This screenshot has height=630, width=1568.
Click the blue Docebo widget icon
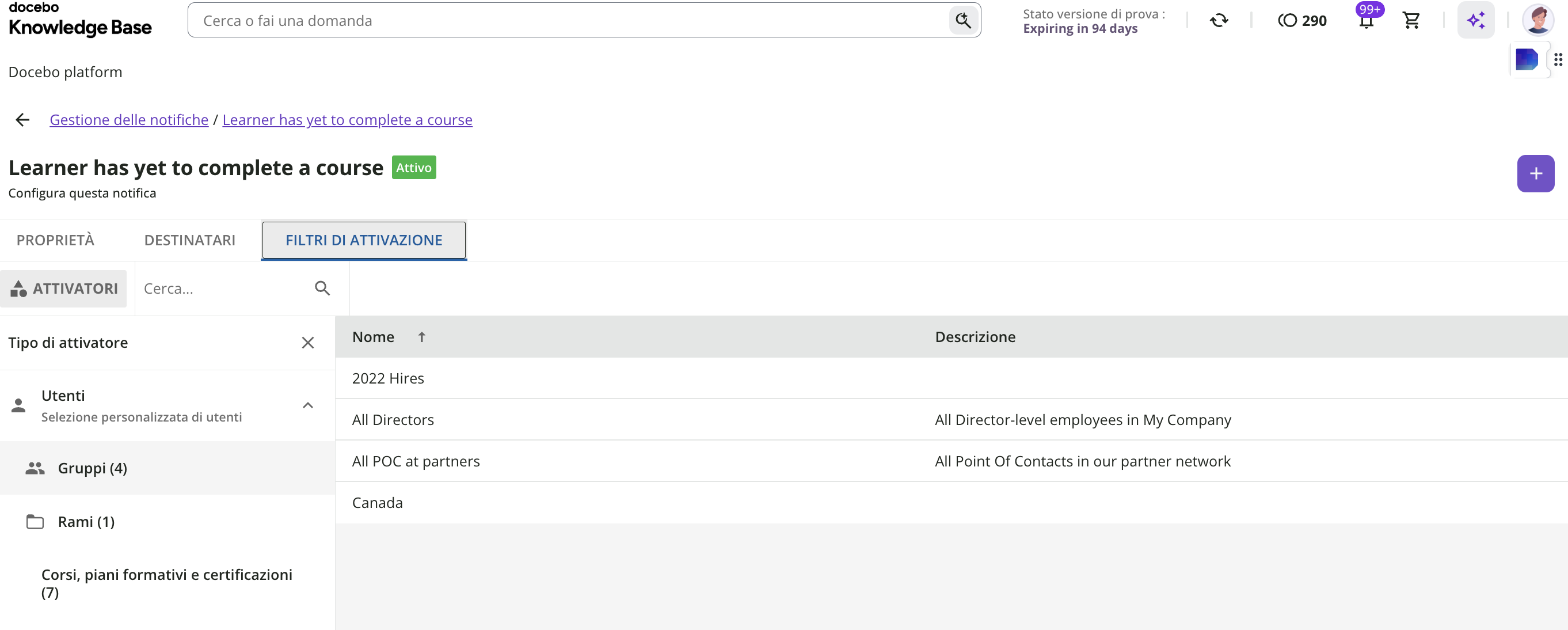1526,60
